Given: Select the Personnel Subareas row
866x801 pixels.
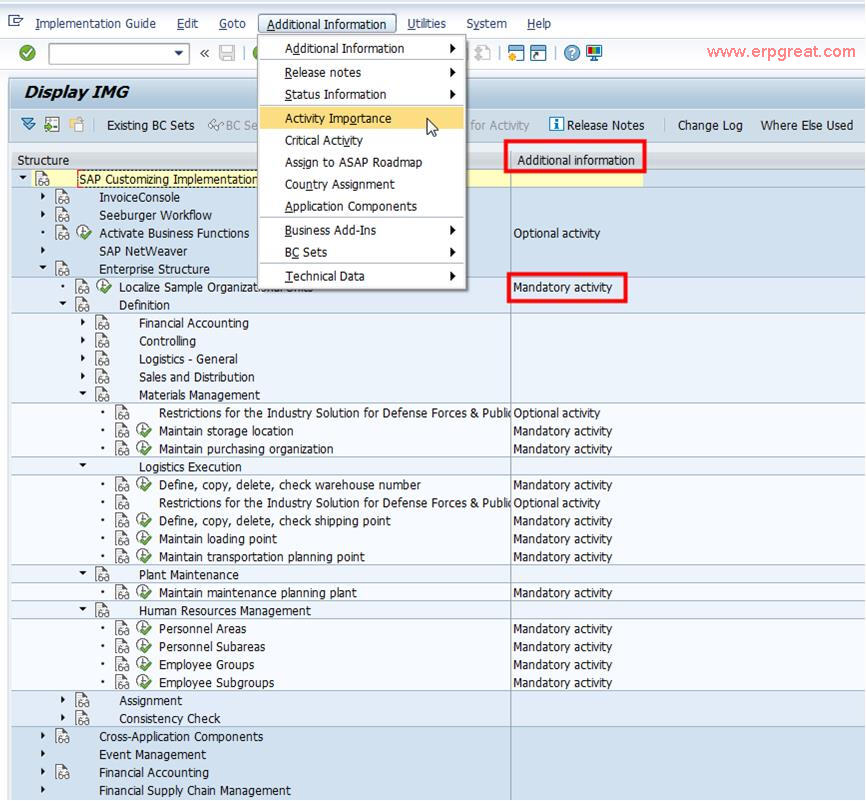Looking at the screenshot, I should click(212, 646).
